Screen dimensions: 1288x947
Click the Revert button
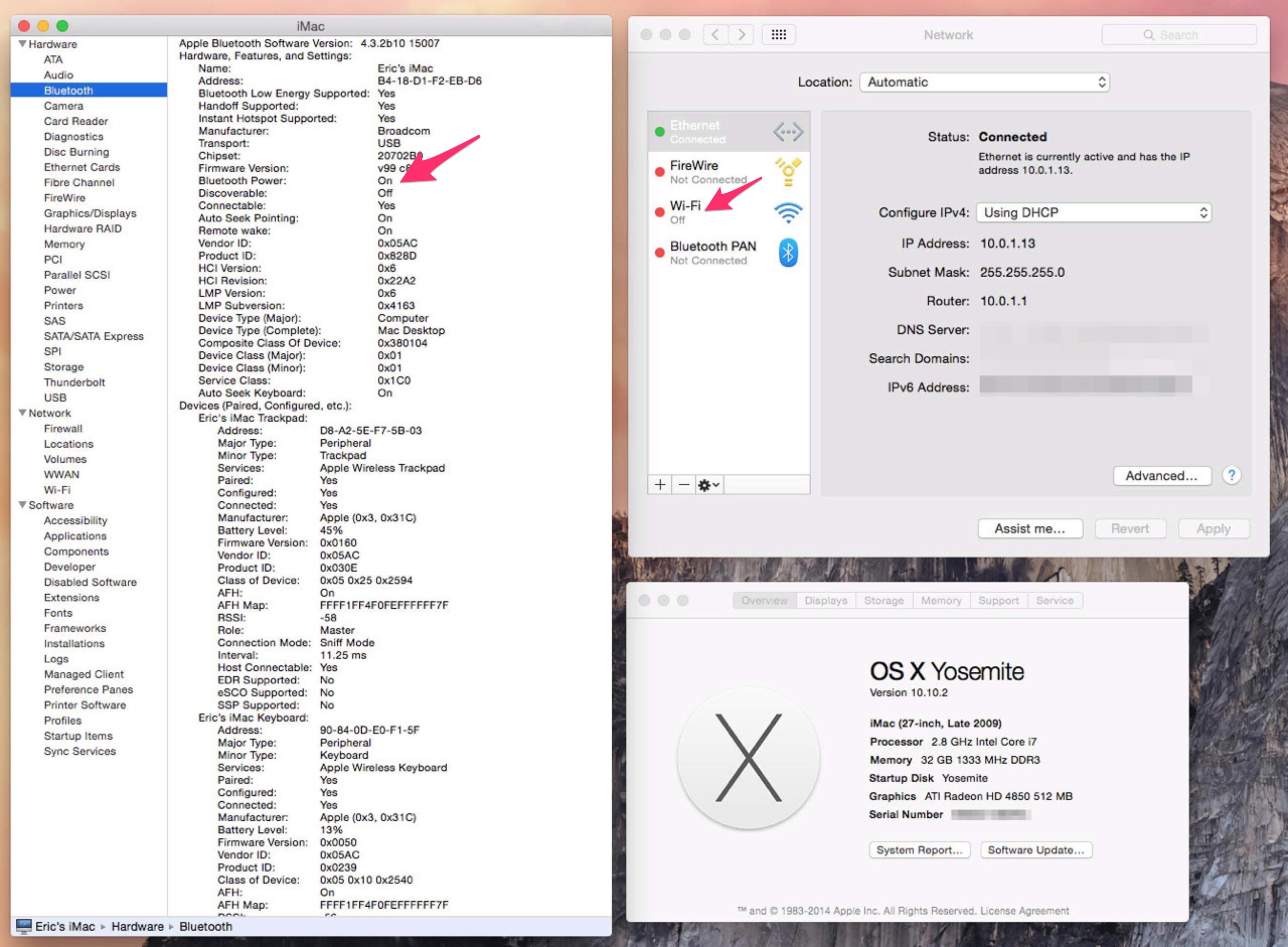[x=1130, y=528]
